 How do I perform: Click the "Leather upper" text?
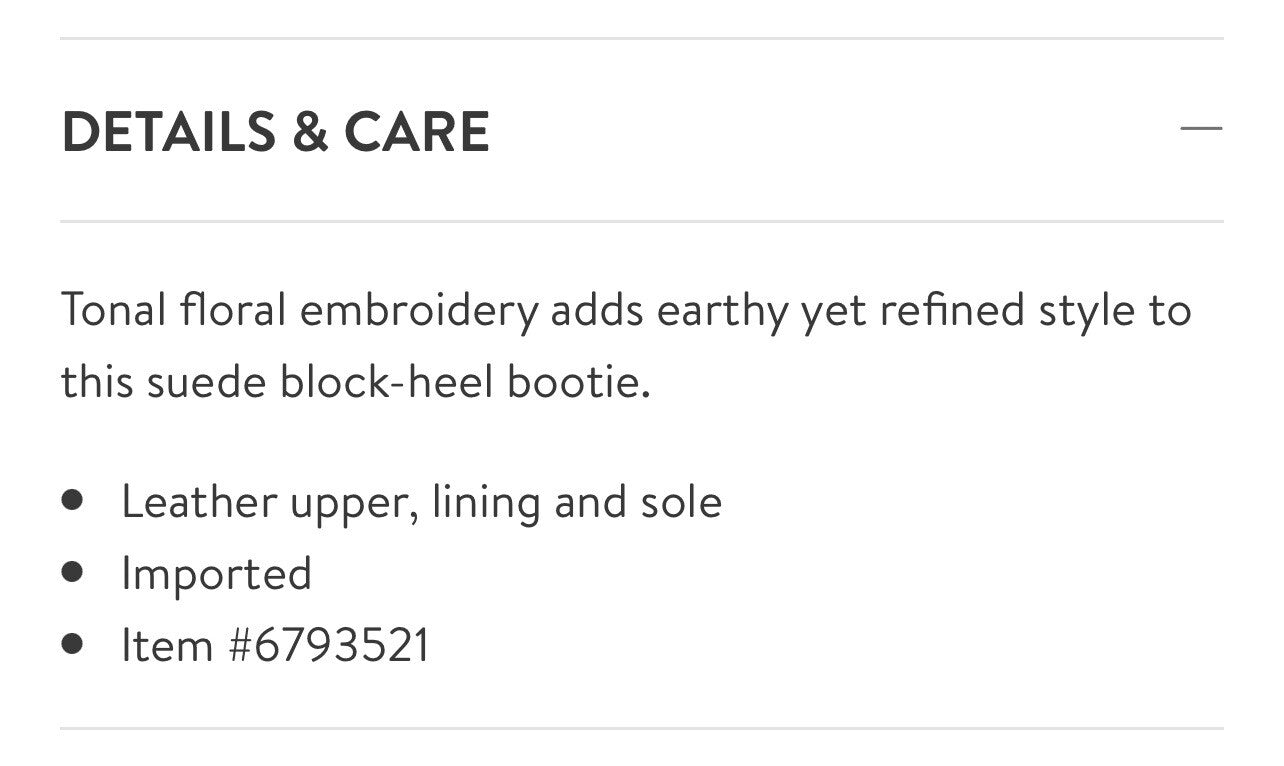click(x=265, y=502)
